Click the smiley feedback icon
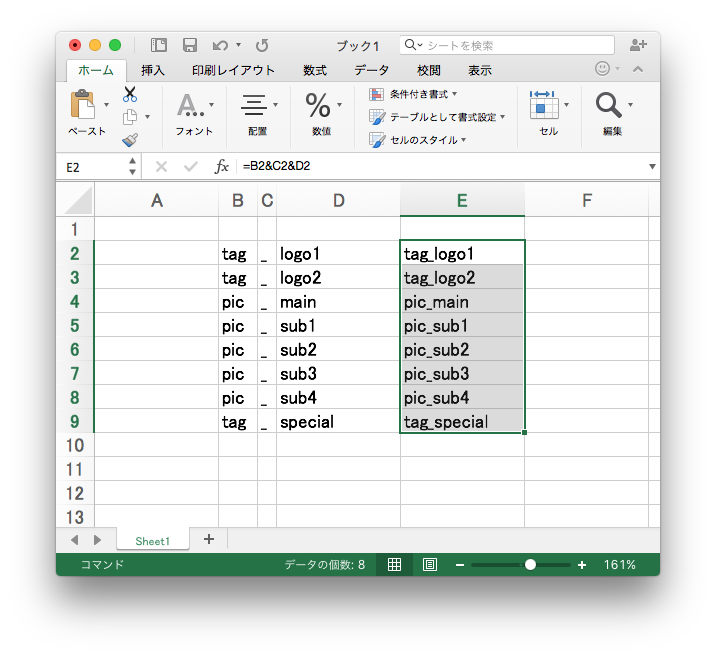The image size is (716, 656). tap(602, 69)
